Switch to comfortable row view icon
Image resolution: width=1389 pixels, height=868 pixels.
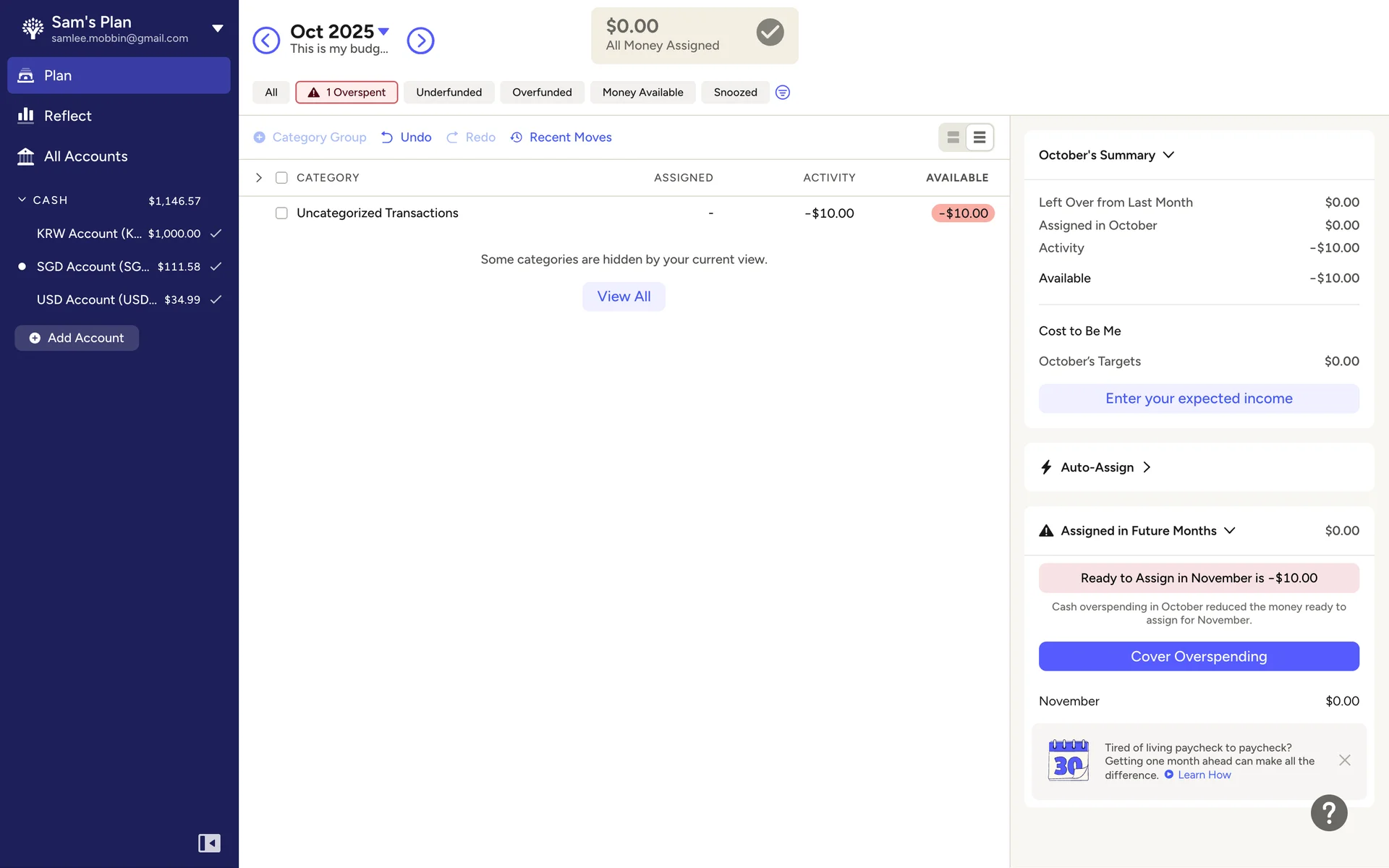coord(953,137)
